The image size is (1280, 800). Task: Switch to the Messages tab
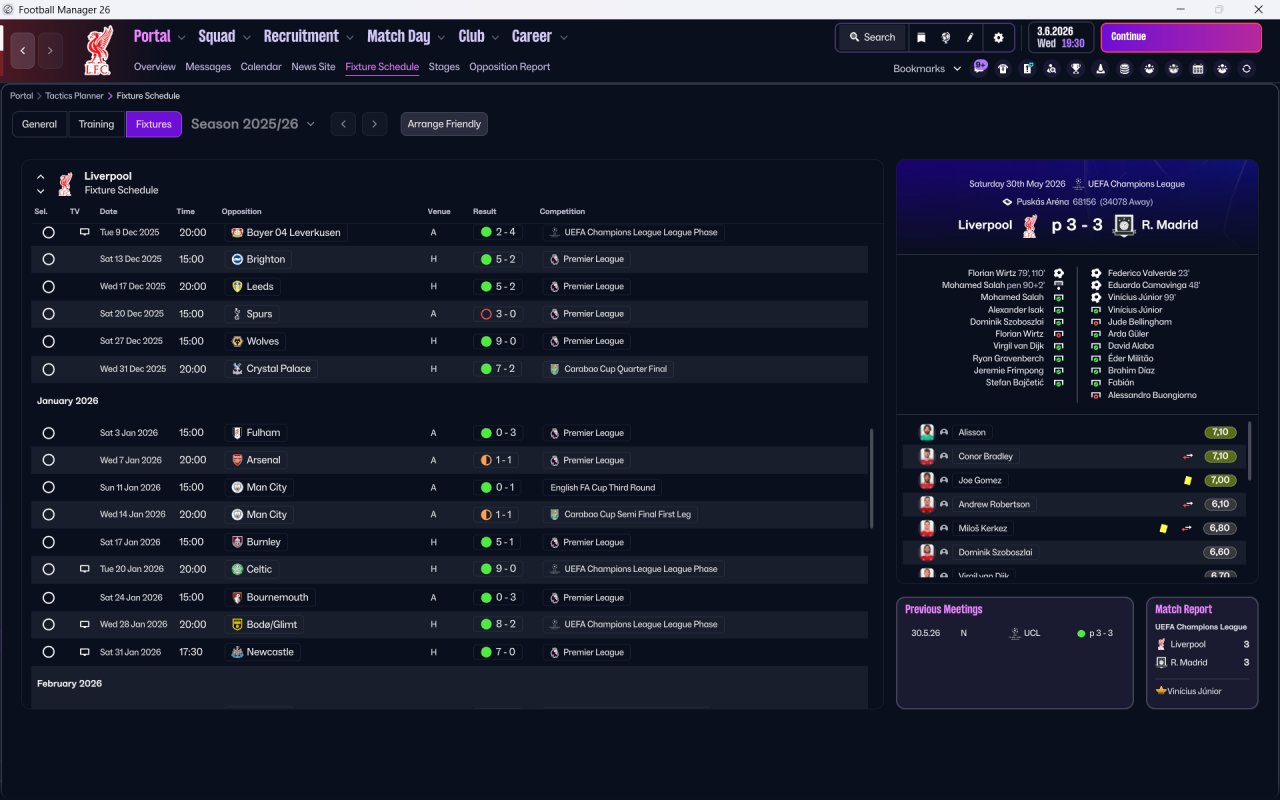click(x=208, y=67)
